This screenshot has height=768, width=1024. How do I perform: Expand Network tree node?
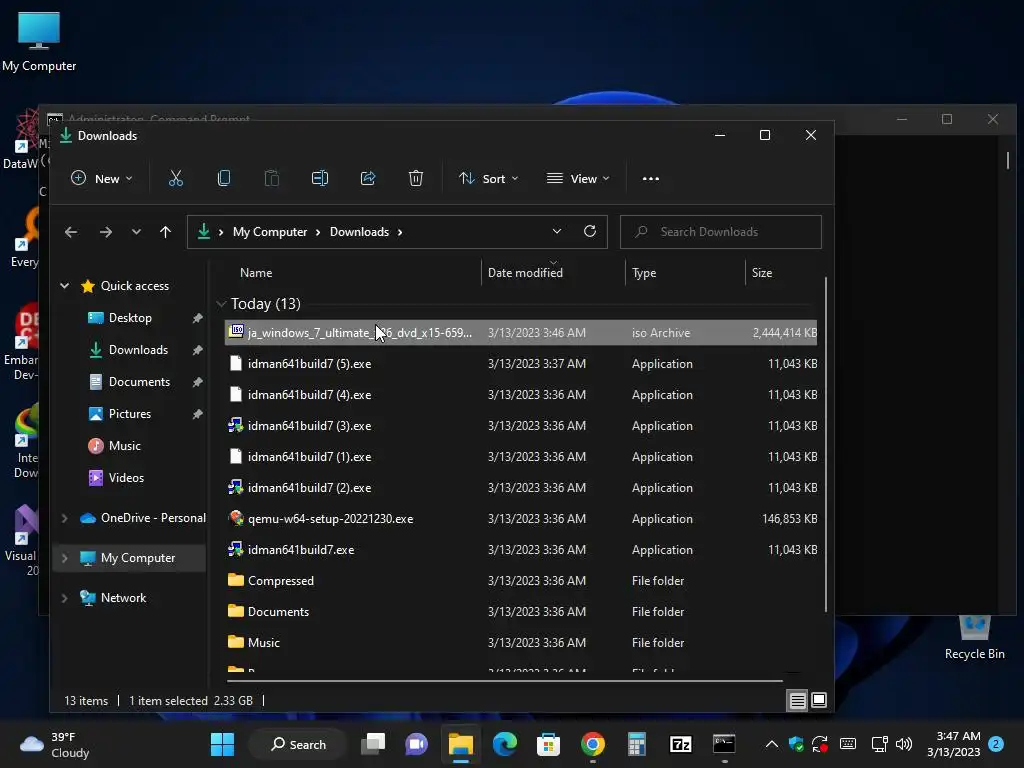[64, 598]
